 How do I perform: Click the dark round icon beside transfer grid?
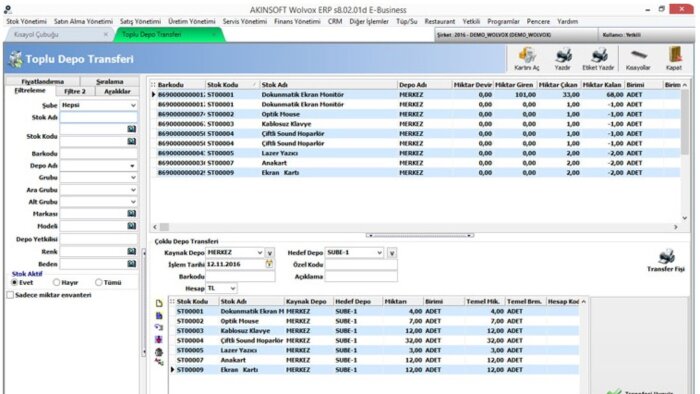pos(159,352)
